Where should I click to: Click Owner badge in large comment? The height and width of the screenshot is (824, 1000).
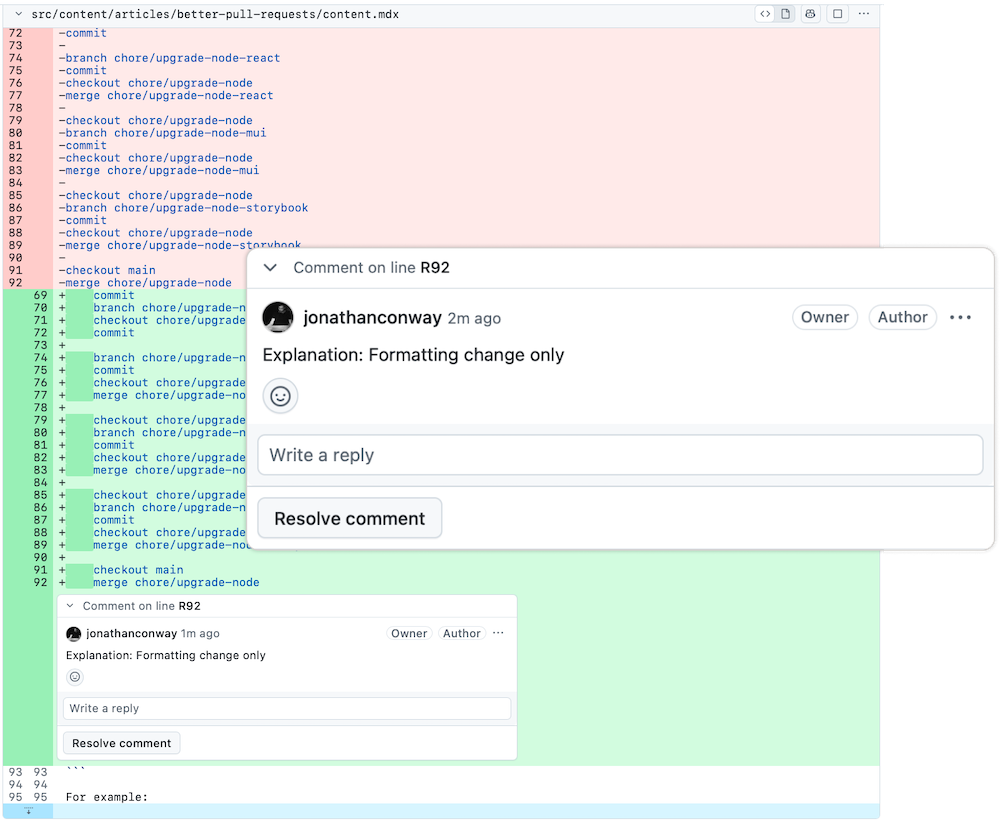tap(825, 318)
